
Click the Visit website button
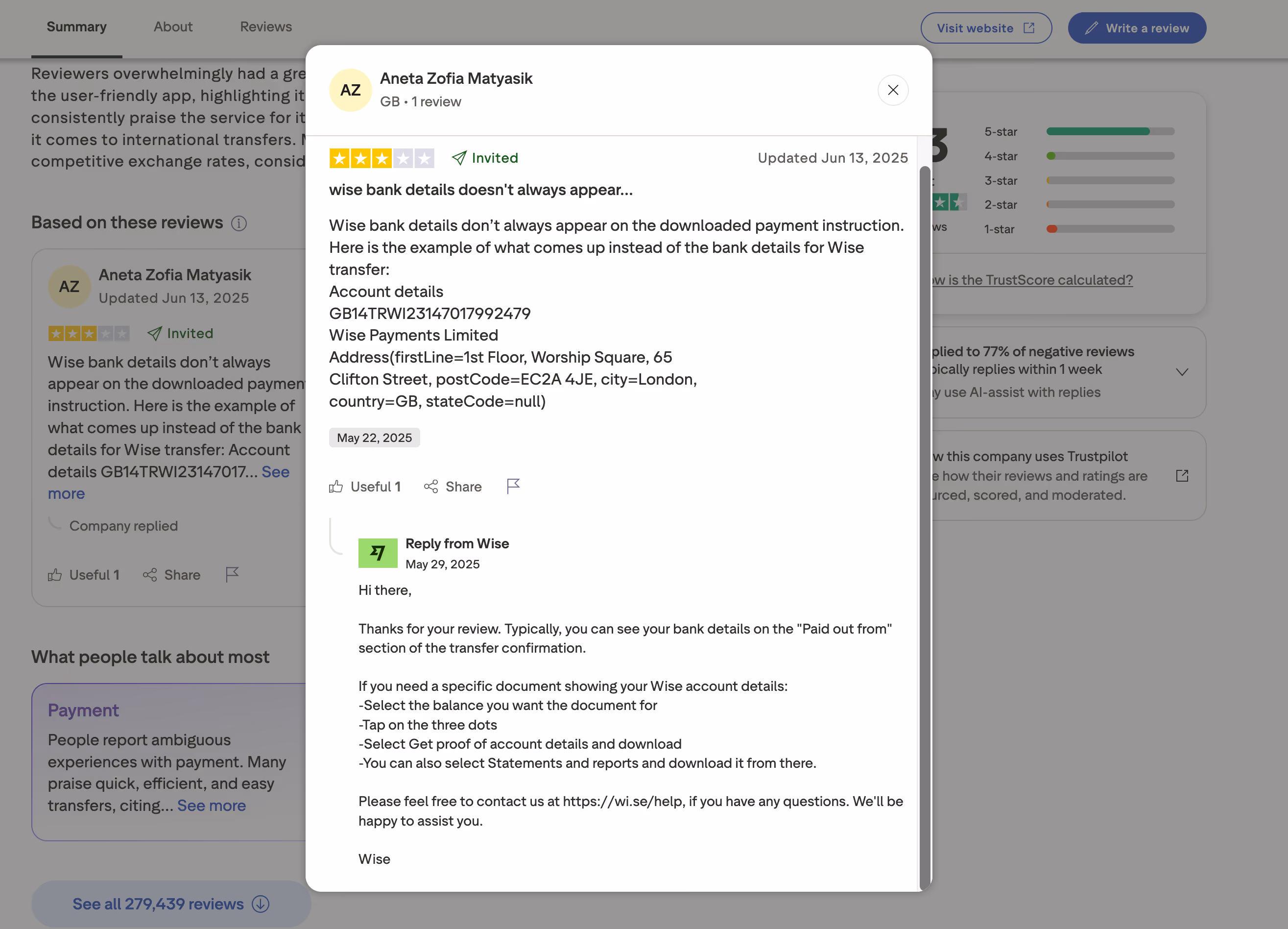[x=986, y=28]
